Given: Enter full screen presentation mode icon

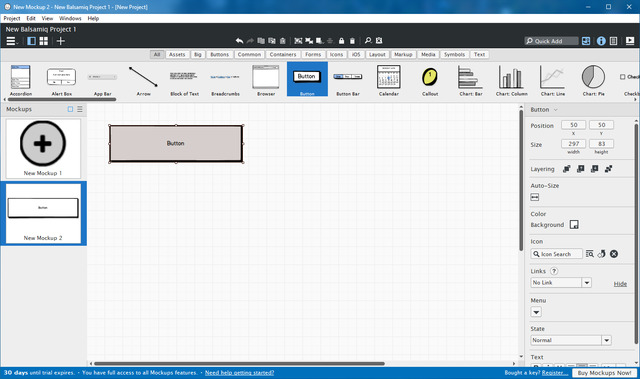Looking at the screenshot, I should click(x=630, y=41).
